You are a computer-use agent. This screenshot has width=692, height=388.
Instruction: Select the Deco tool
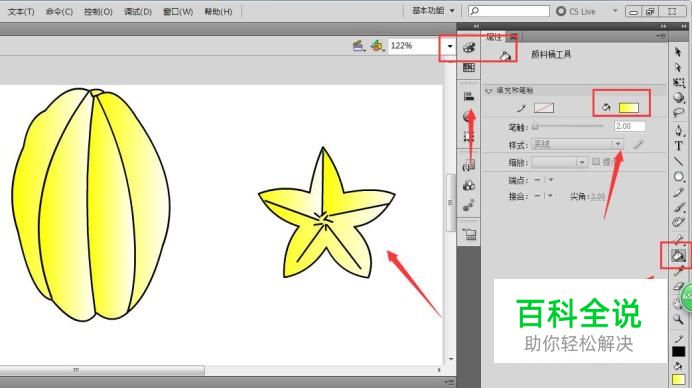coord(678,222)
